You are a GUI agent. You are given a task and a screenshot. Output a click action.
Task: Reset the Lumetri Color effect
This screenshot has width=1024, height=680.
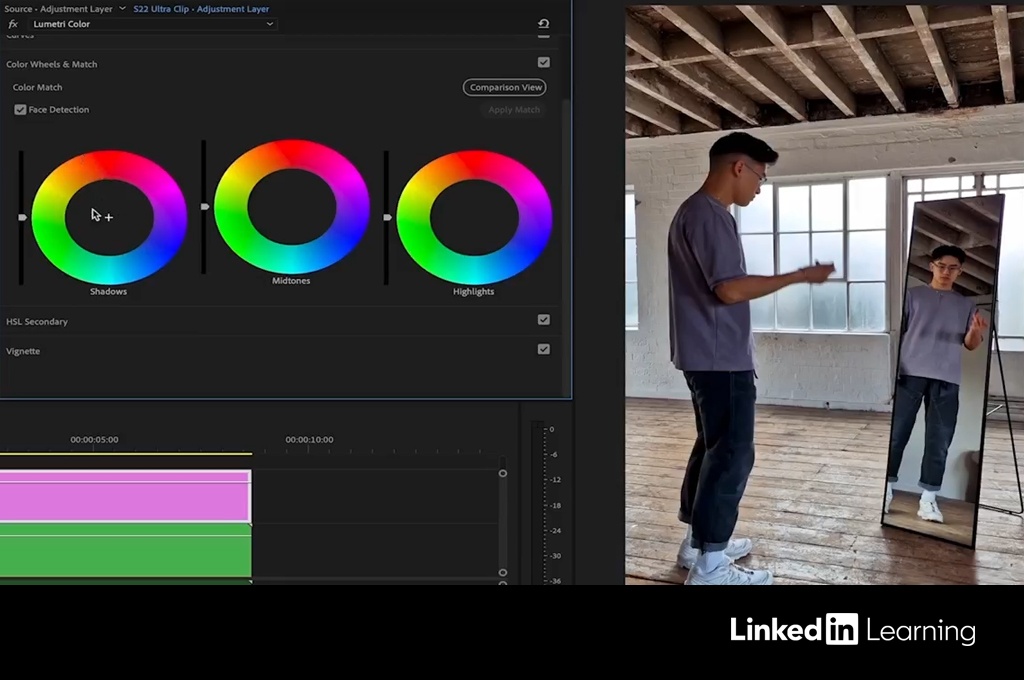point(543,24)
